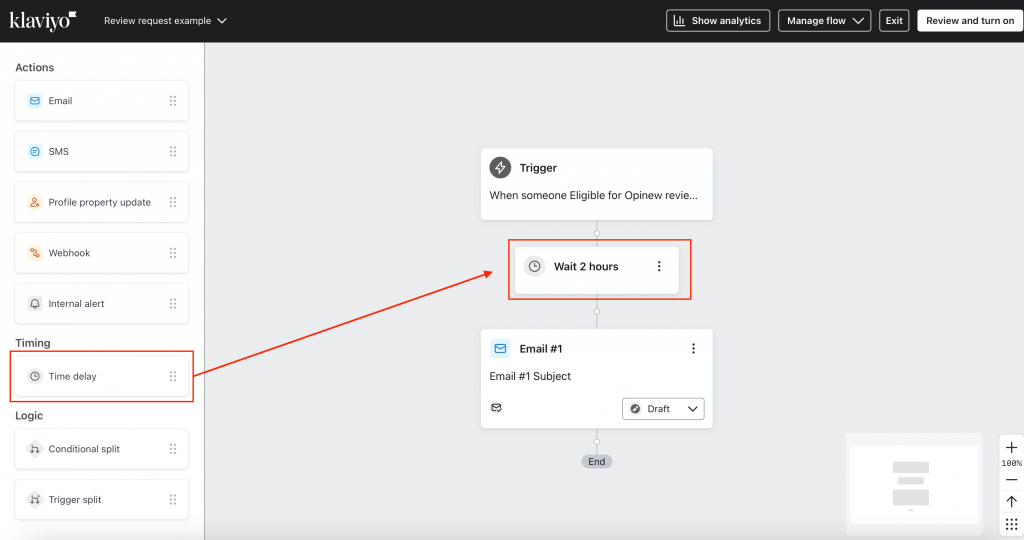Open the Draft status dropdown

click(x=664, y=409)
